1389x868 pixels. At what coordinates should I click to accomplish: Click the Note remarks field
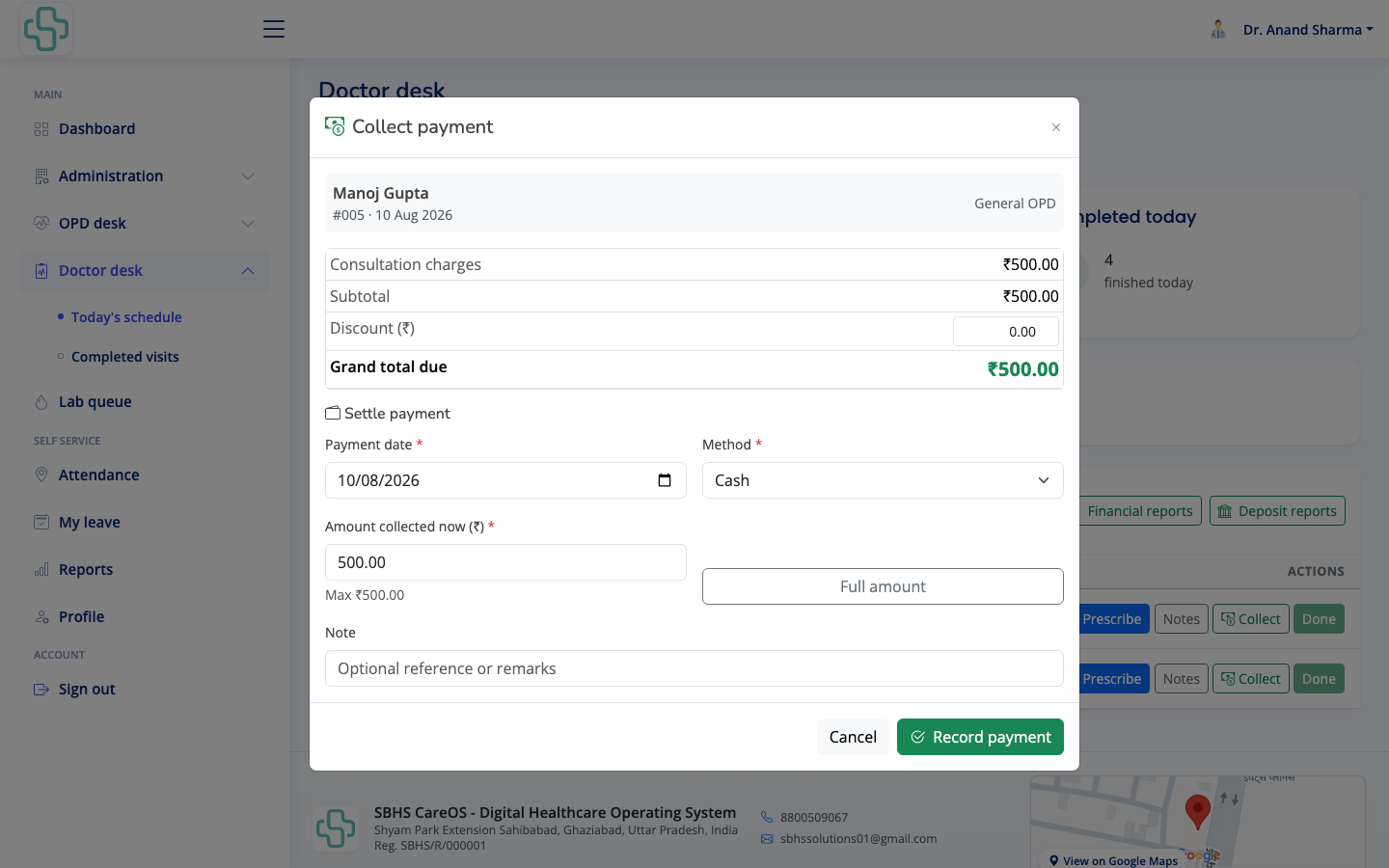(694, 668)
